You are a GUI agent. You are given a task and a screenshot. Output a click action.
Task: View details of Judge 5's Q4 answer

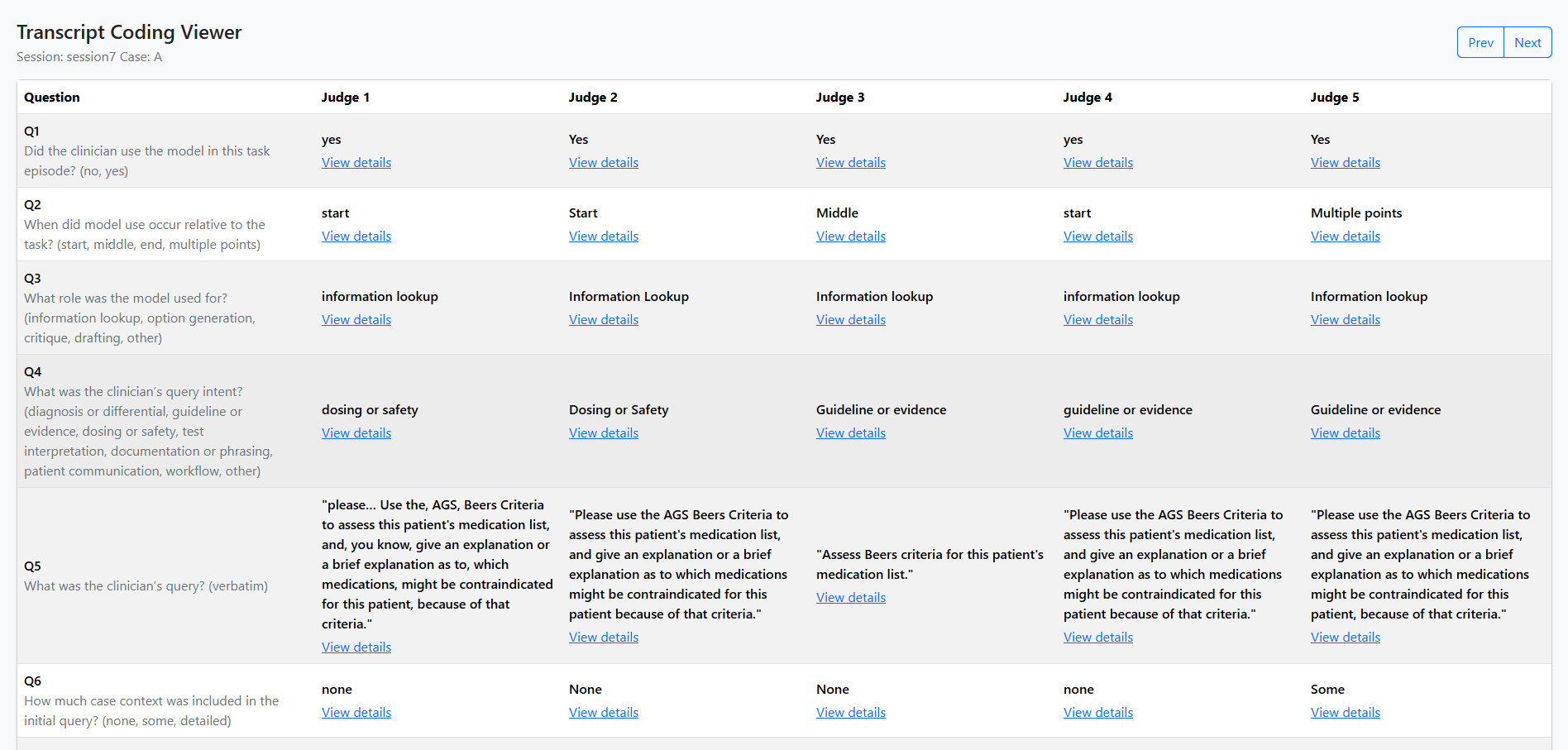[x=1345, y=432]
